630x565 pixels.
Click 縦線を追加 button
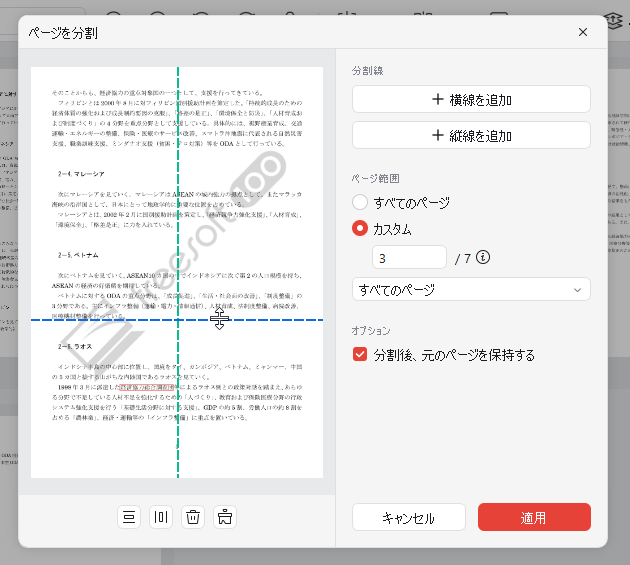click(x=471, y=135)
